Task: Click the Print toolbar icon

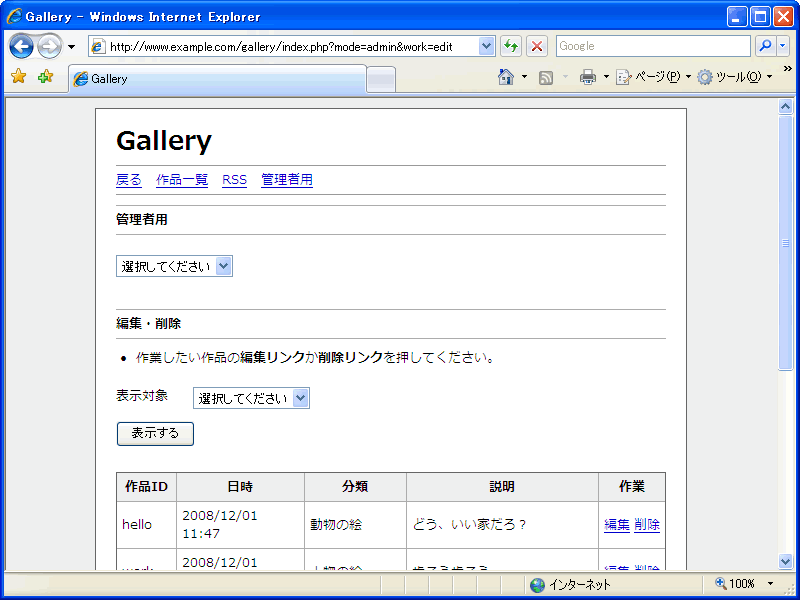Action: (588, 77)
